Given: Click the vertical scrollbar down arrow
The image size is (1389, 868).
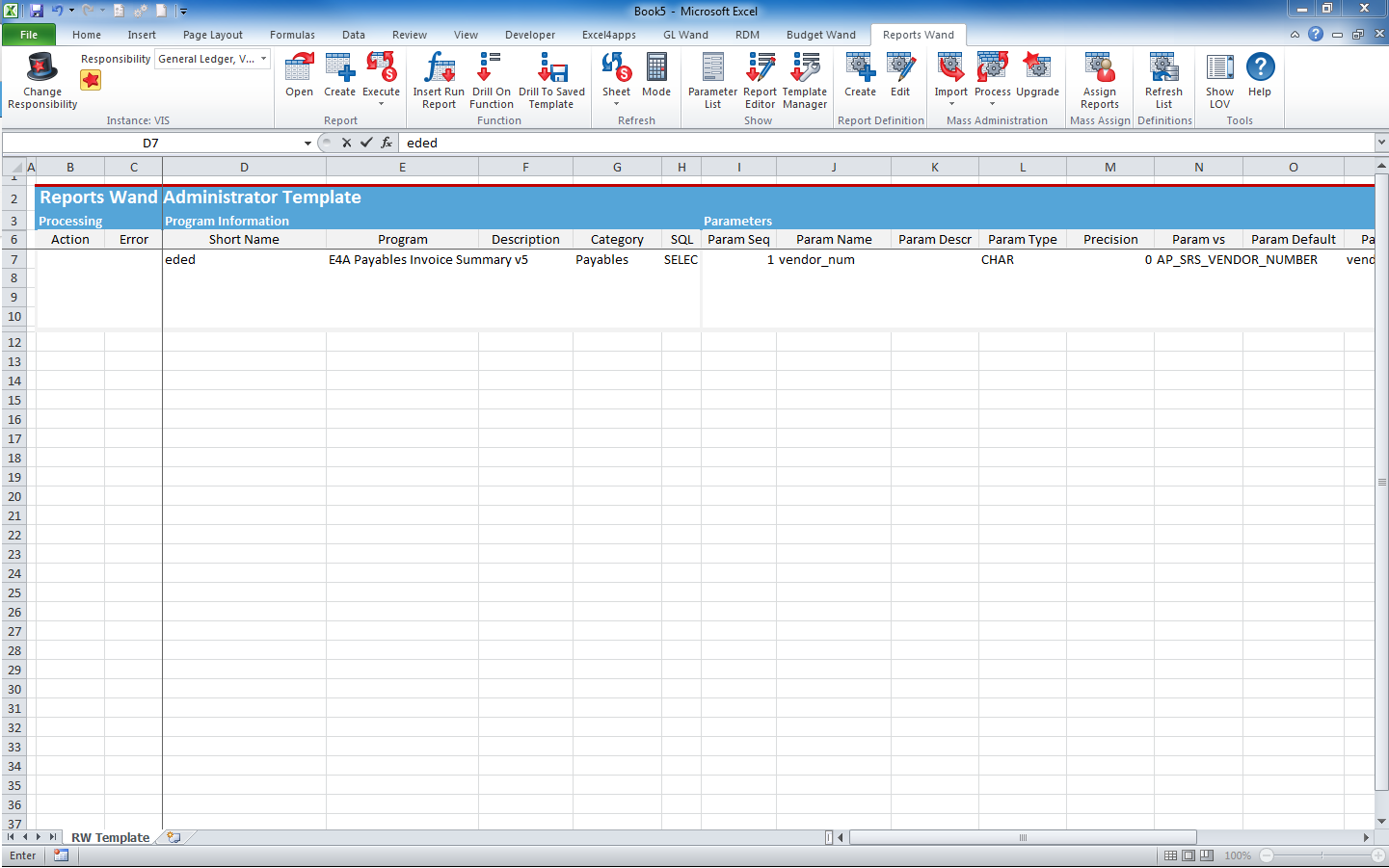Looking at the screenshot, I should coord(1381,822).
